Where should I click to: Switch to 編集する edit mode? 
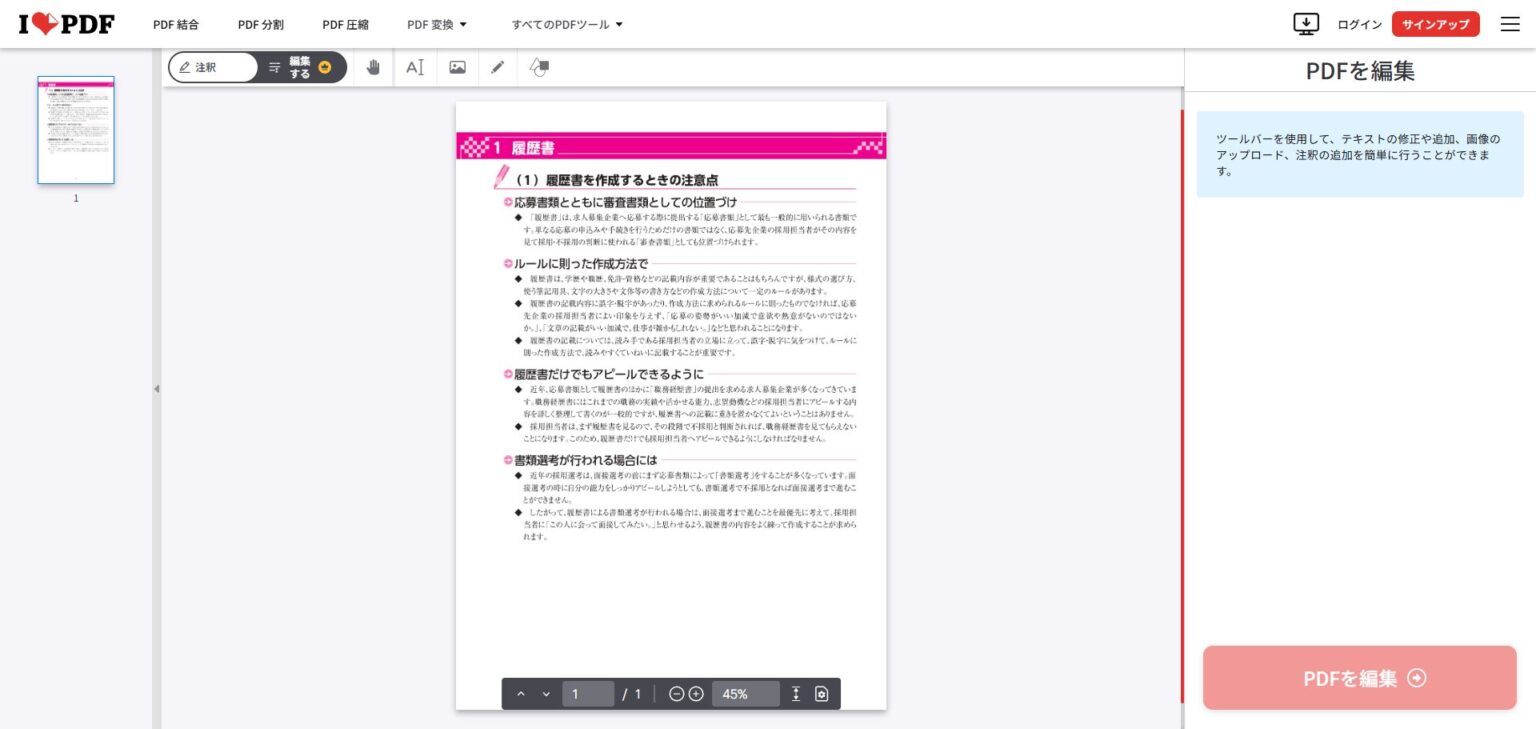tap(301, 67)
